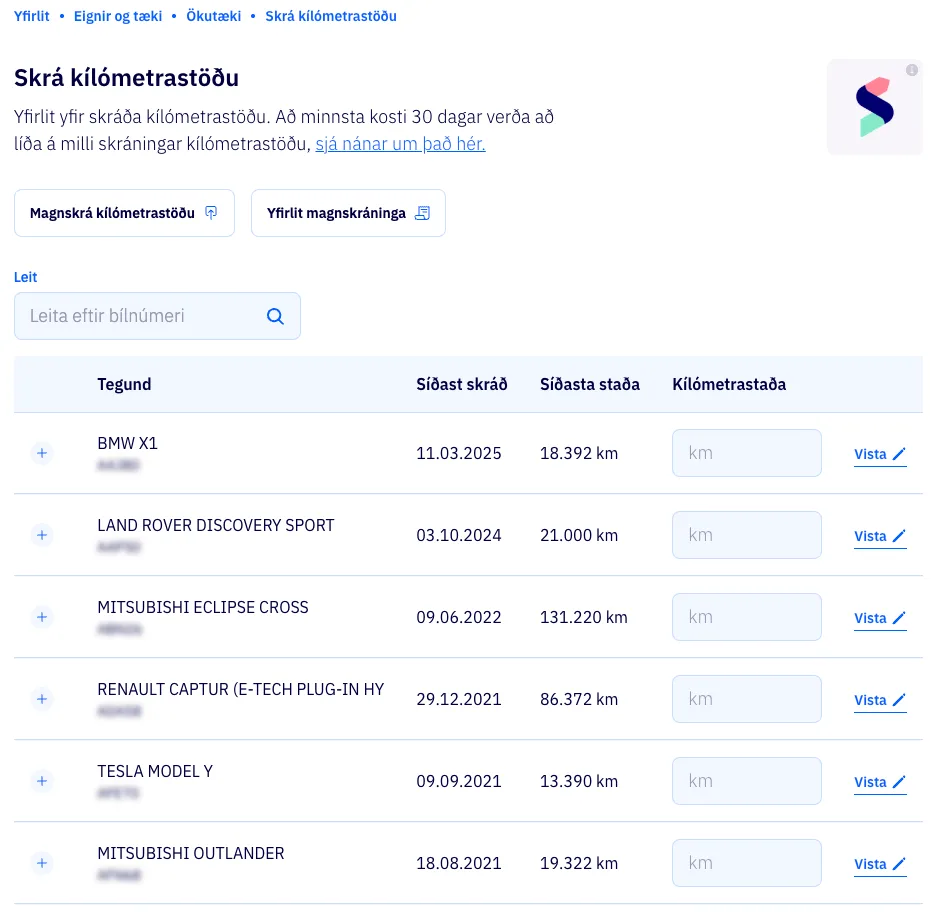942x912 pixels.
Task: Select the 13.390 km value
Action: tap(579, 781)
